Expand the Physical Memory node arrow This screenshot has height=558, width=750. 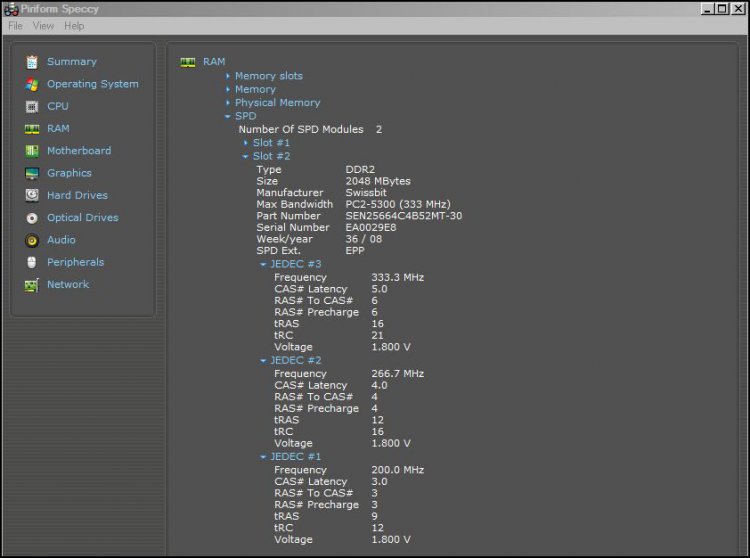click(228, 103)
